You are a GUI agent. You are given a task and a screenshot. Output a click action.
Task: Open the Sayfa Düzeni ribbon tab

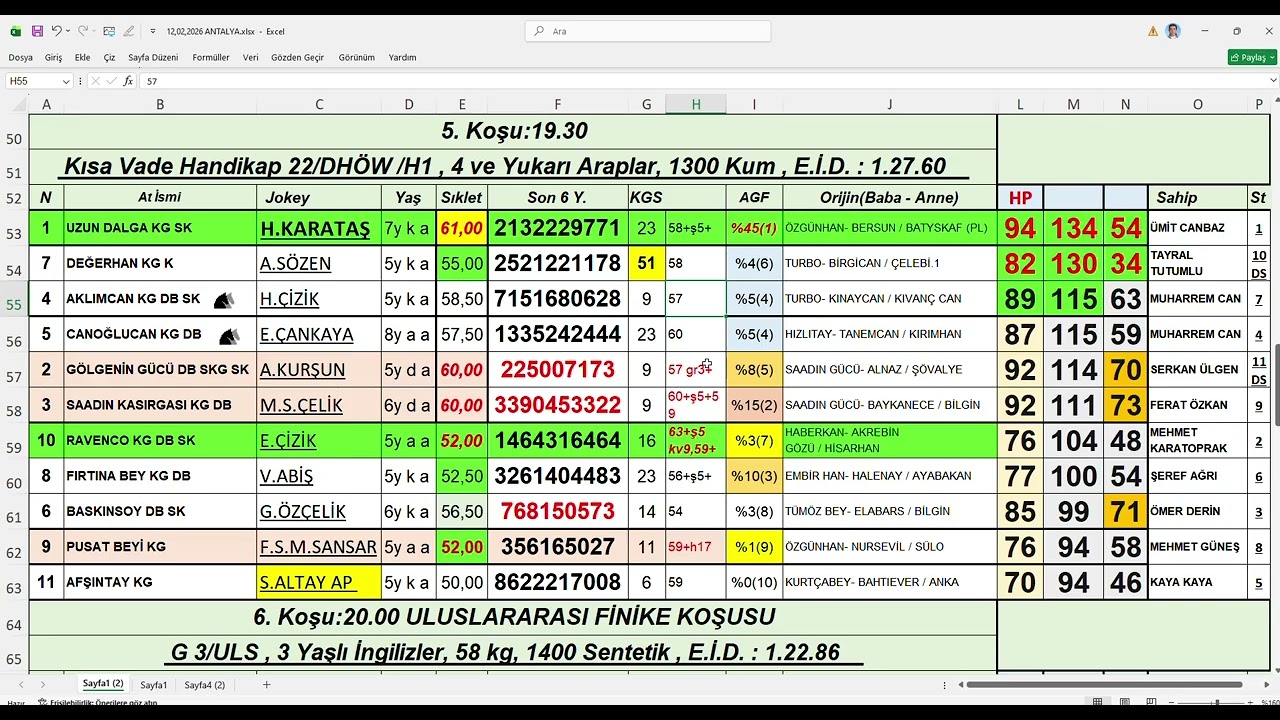point(153,58)
